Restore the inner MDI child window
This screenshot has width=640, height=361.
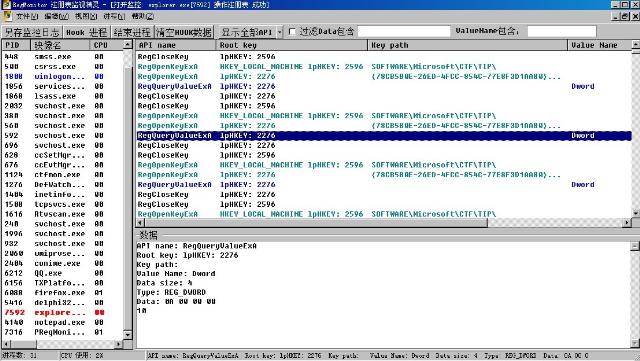[625, 16]
